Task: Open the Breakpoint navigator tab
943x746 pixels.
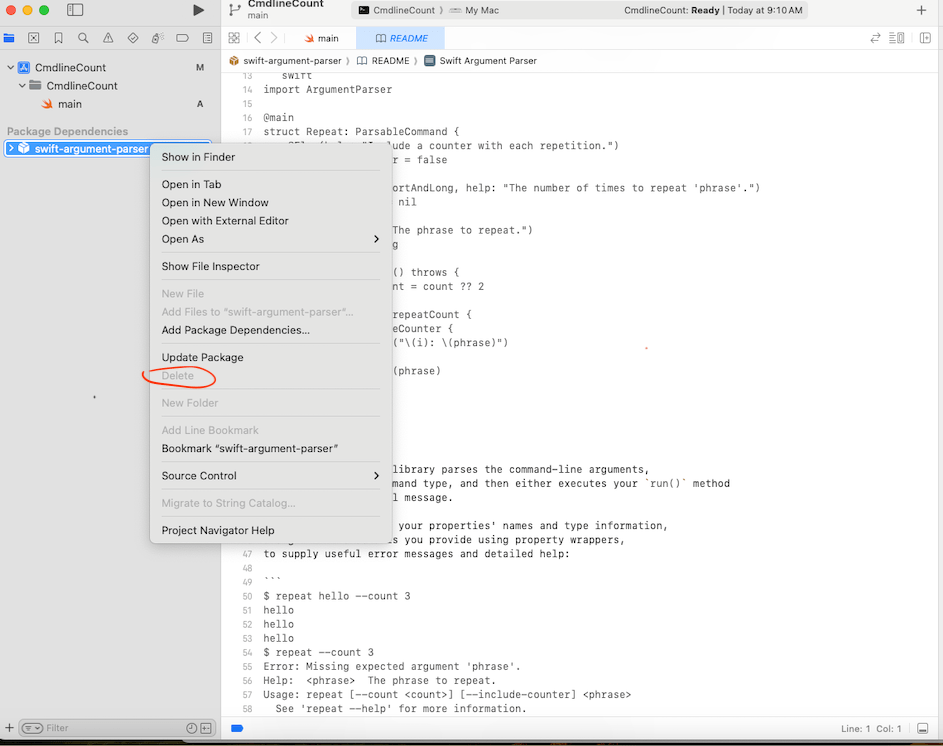Action: (x=182, y=38)
